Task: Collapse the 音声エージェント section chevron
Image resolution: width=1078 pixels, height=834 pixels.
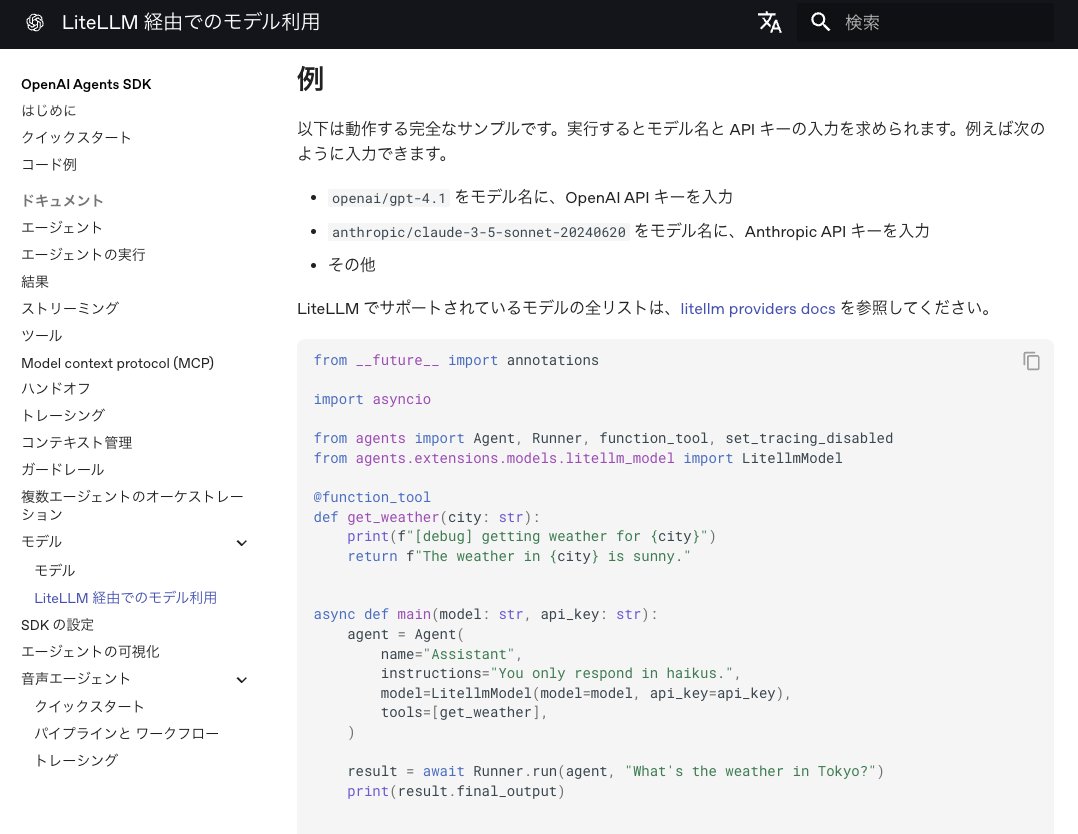Action: coord(241,680)
